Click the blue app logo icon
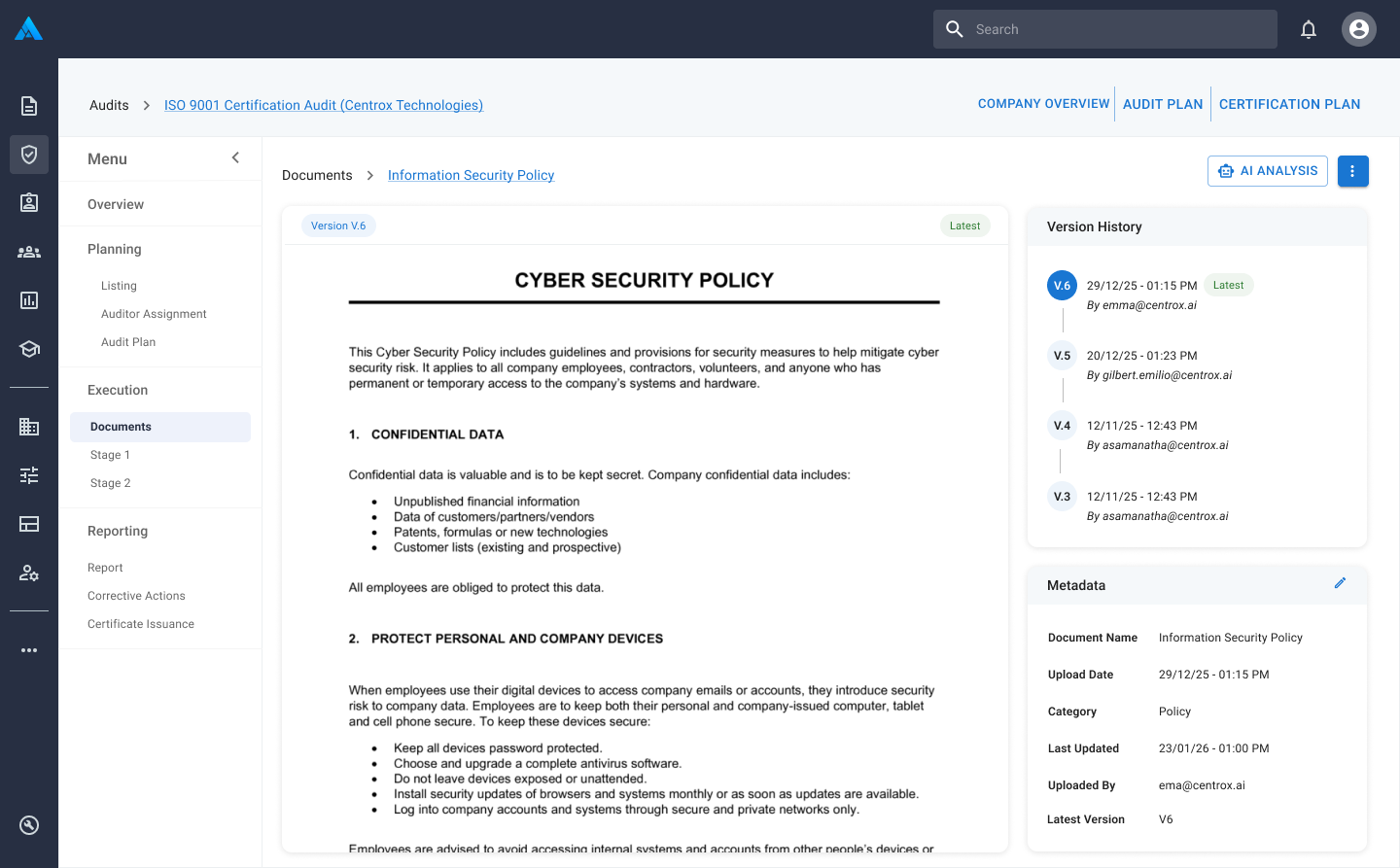The width and height of the screenshot is (1400, 868). click(x=29, y=29)
